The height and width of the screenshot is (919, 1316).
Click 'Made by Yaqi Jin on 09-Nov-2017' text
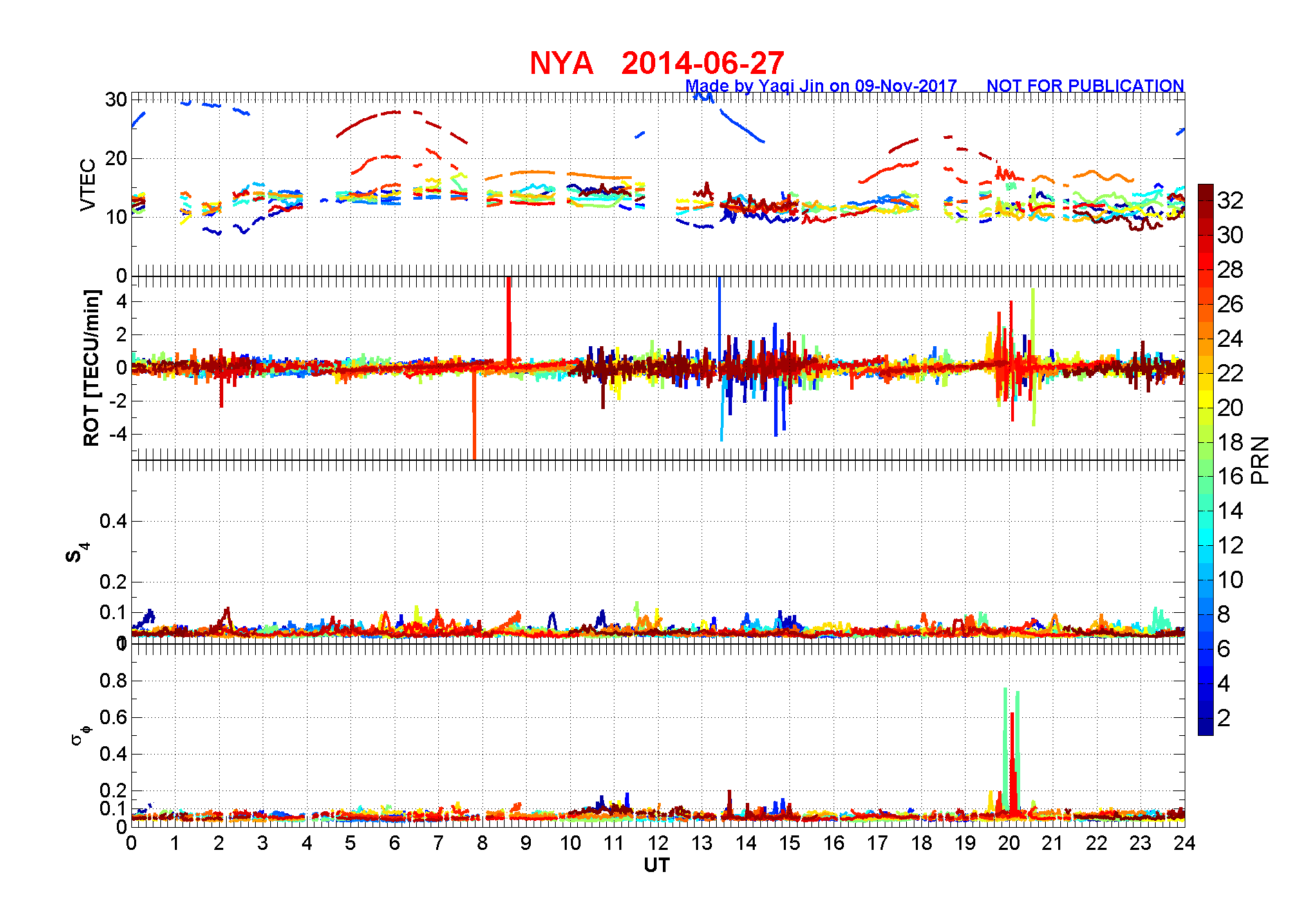tap(821, 86)
